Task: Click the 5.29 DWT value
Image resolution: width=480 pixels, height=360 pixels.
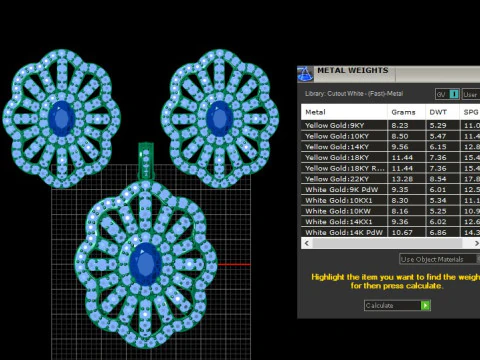Action: coord(438,126)
